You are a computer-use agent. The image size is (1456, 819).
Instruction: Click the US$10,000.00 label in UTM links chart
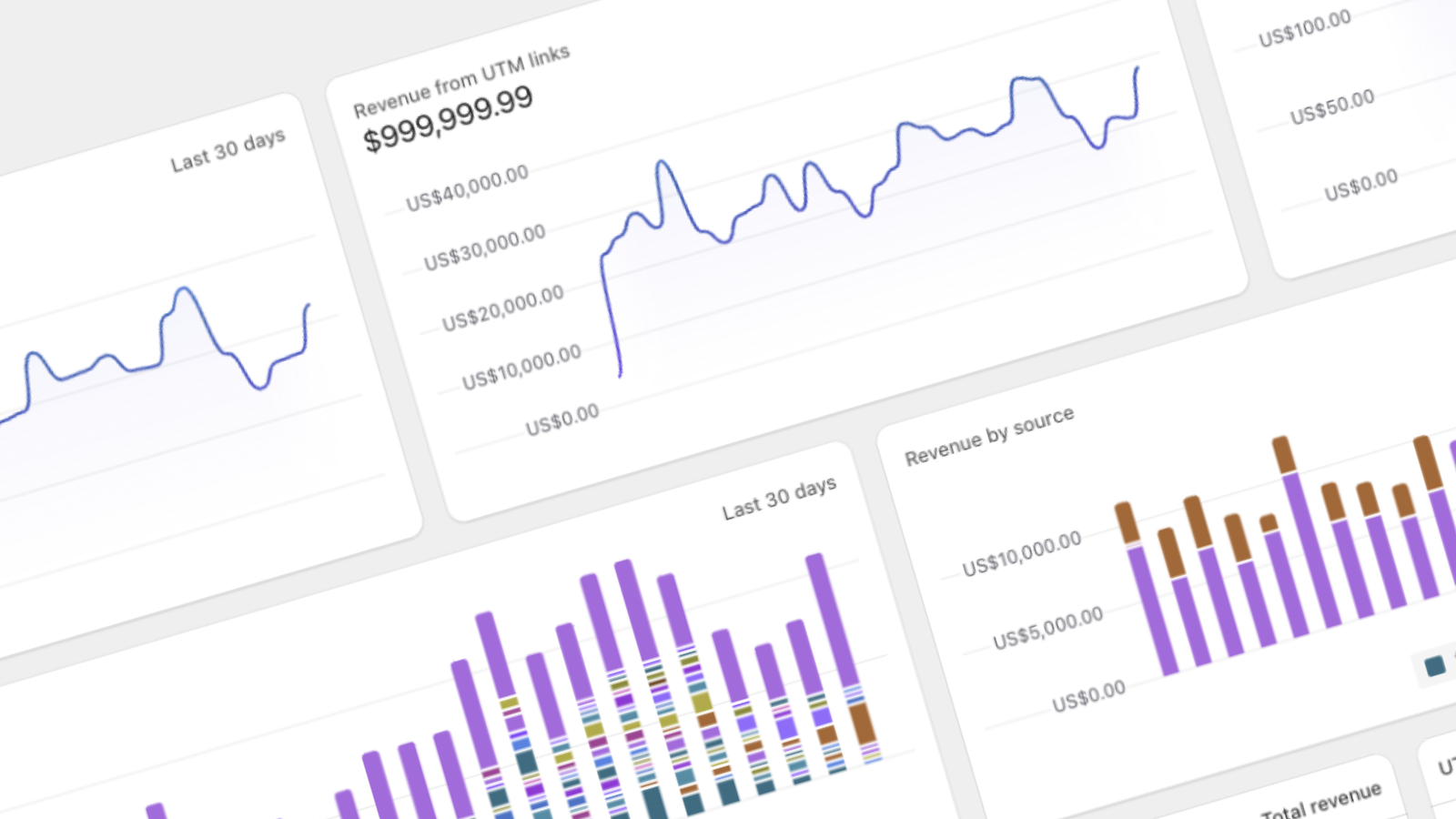(521, 368)
